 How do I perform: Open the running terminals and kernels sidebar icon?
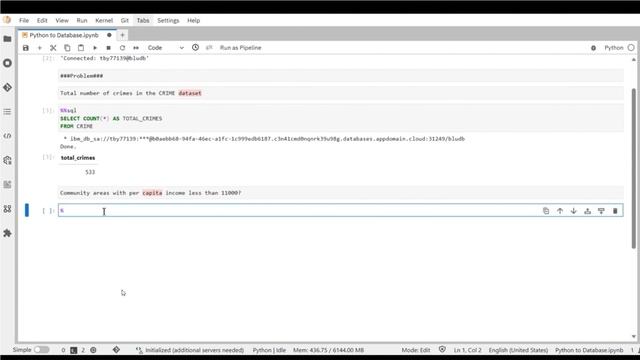coord(7,63)
